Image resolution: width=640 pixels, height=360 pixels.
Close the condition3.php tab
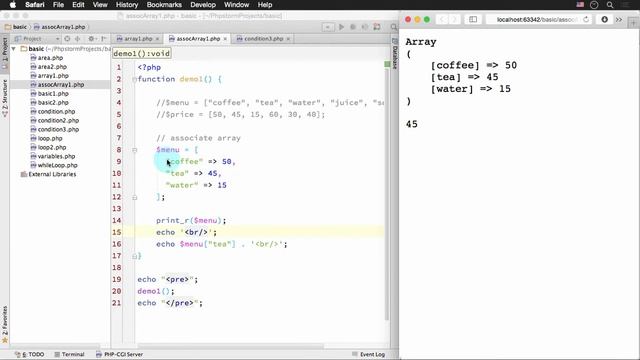(288, 39)
